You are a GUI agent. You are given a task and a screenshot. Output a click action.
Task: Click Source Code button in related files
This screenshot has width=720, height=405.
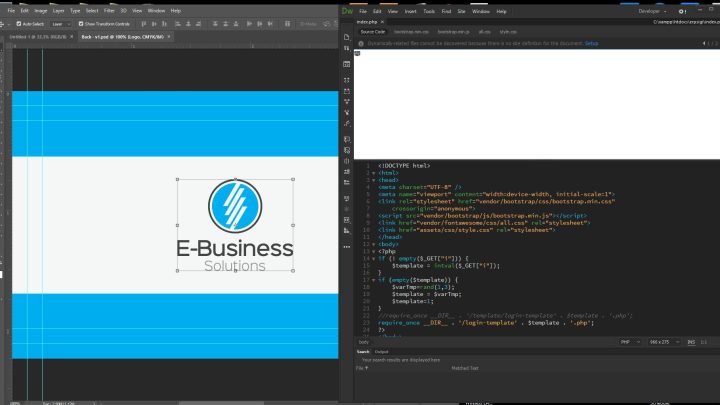tap(372, 32)
